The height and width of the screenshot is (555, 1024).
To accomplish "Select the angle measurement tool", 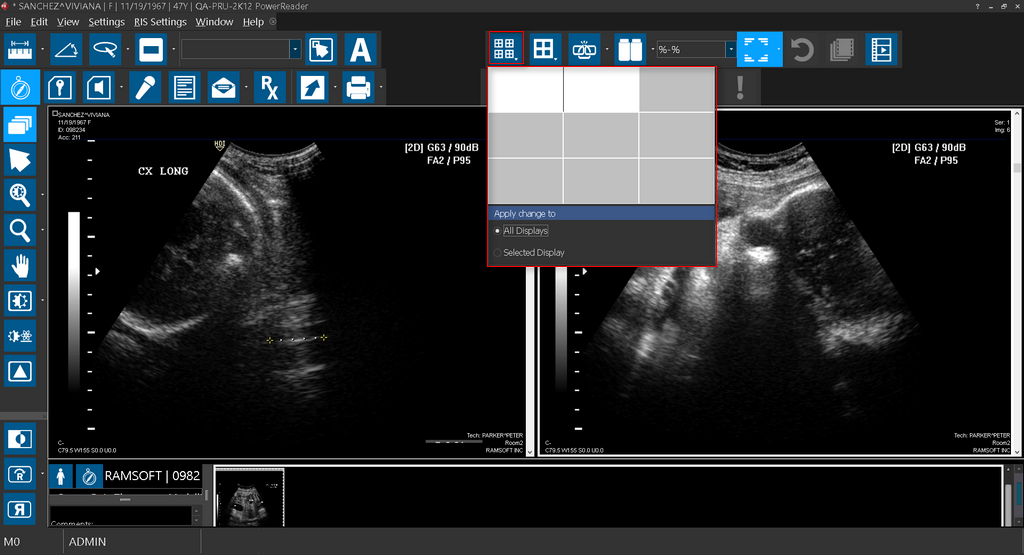I will tap(65, 49).
